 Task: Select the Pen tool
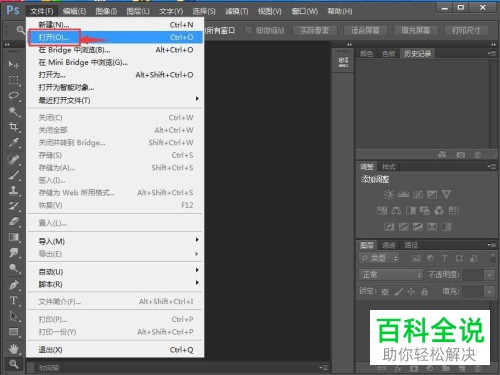[14, 285]
